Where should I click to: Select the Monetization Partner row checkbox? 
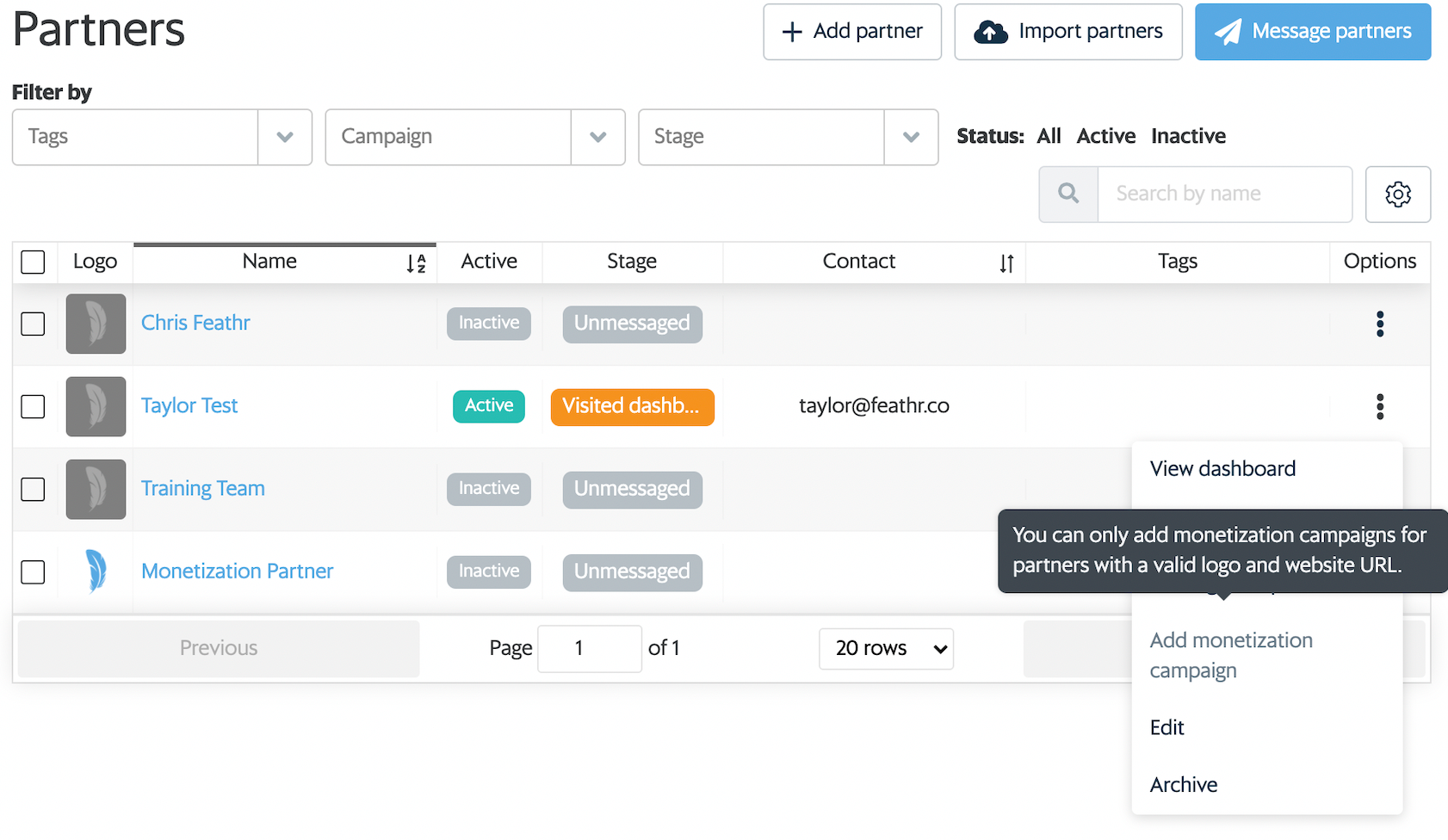(x=33, y=571)
